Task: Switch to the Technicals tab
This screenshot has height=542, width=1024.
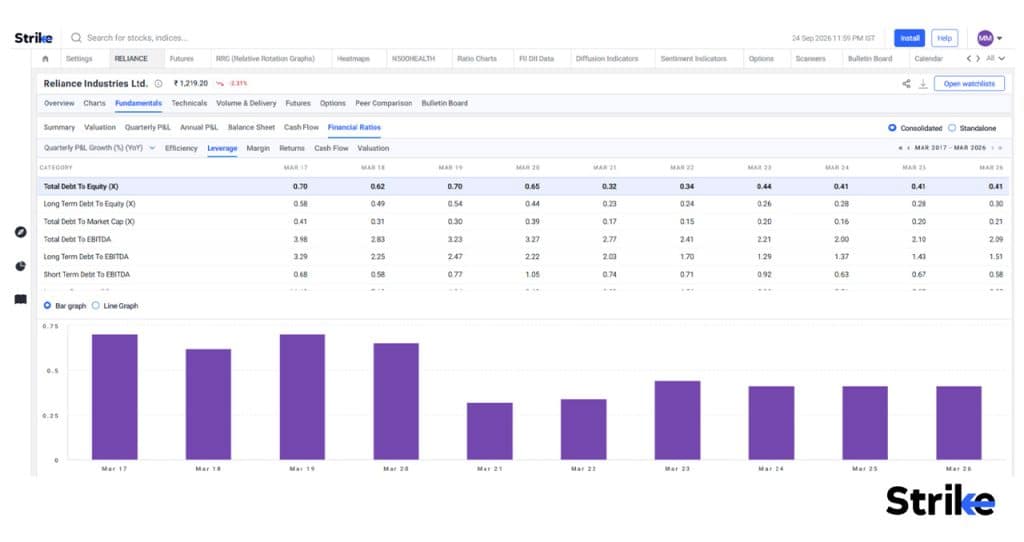Action: pyautogui.click(x=189, y=103)
